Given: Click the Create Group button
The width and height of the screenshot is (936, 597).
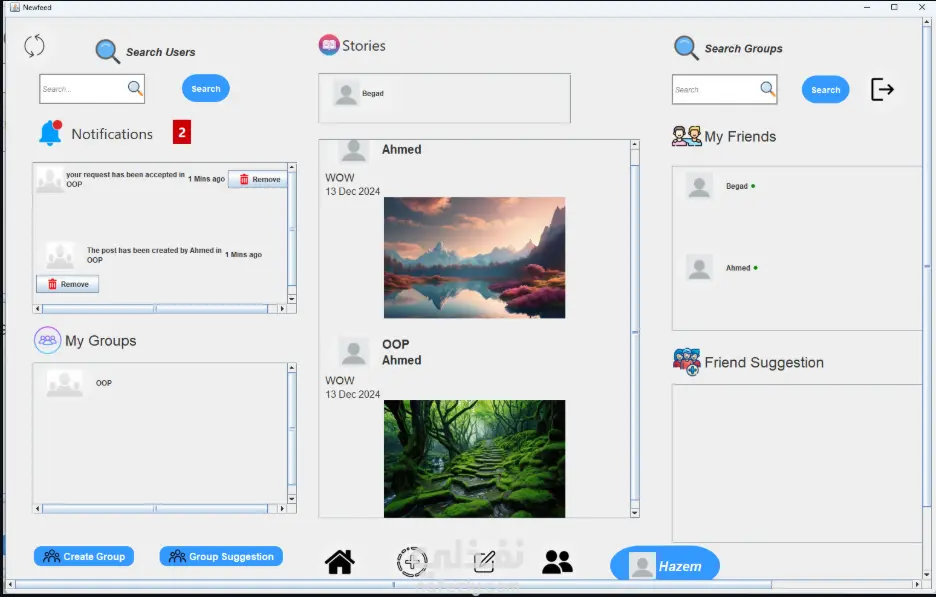Looking at the screenshot, I should click(84, 556).
